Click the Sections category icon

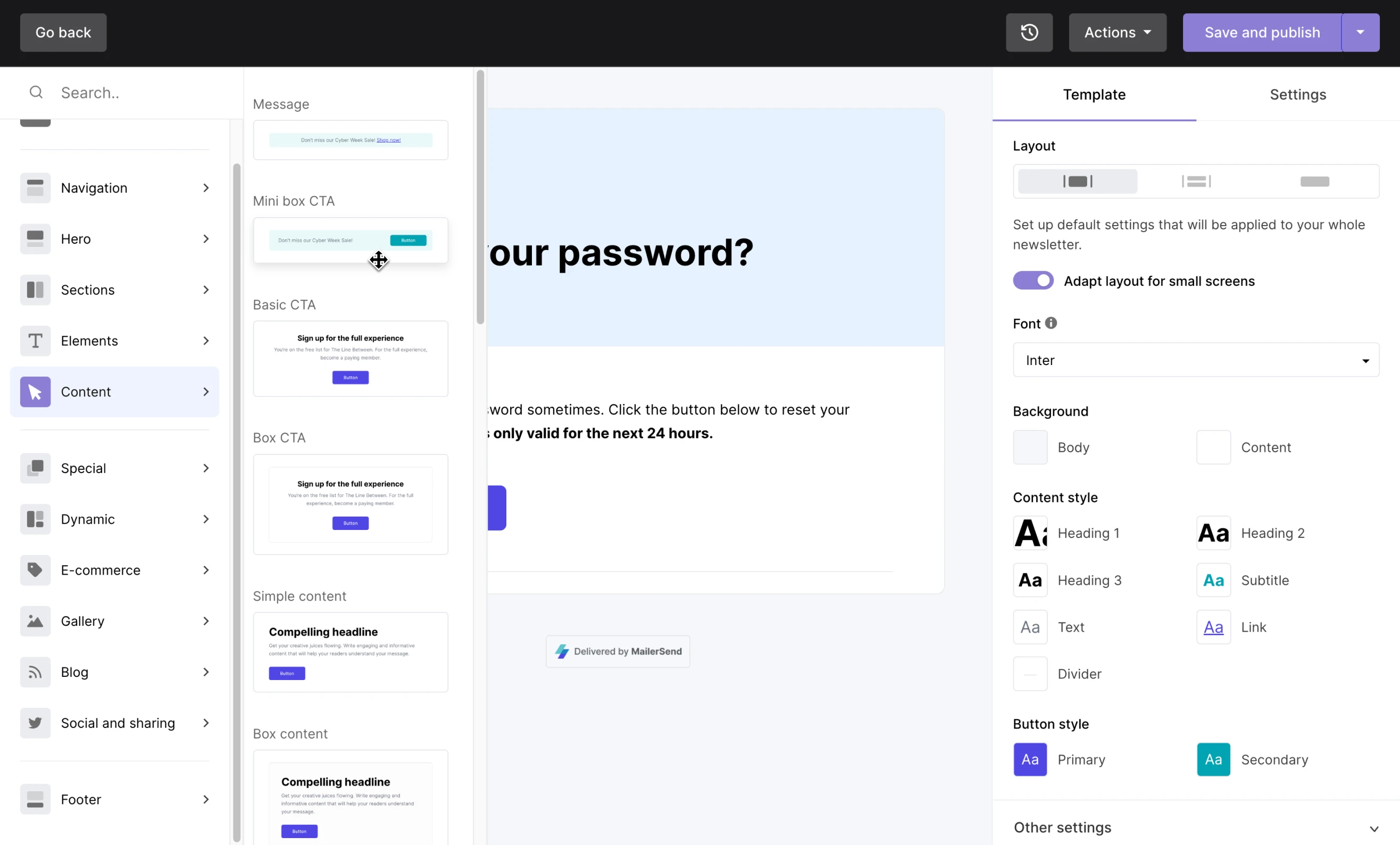[x=35, y=290]
